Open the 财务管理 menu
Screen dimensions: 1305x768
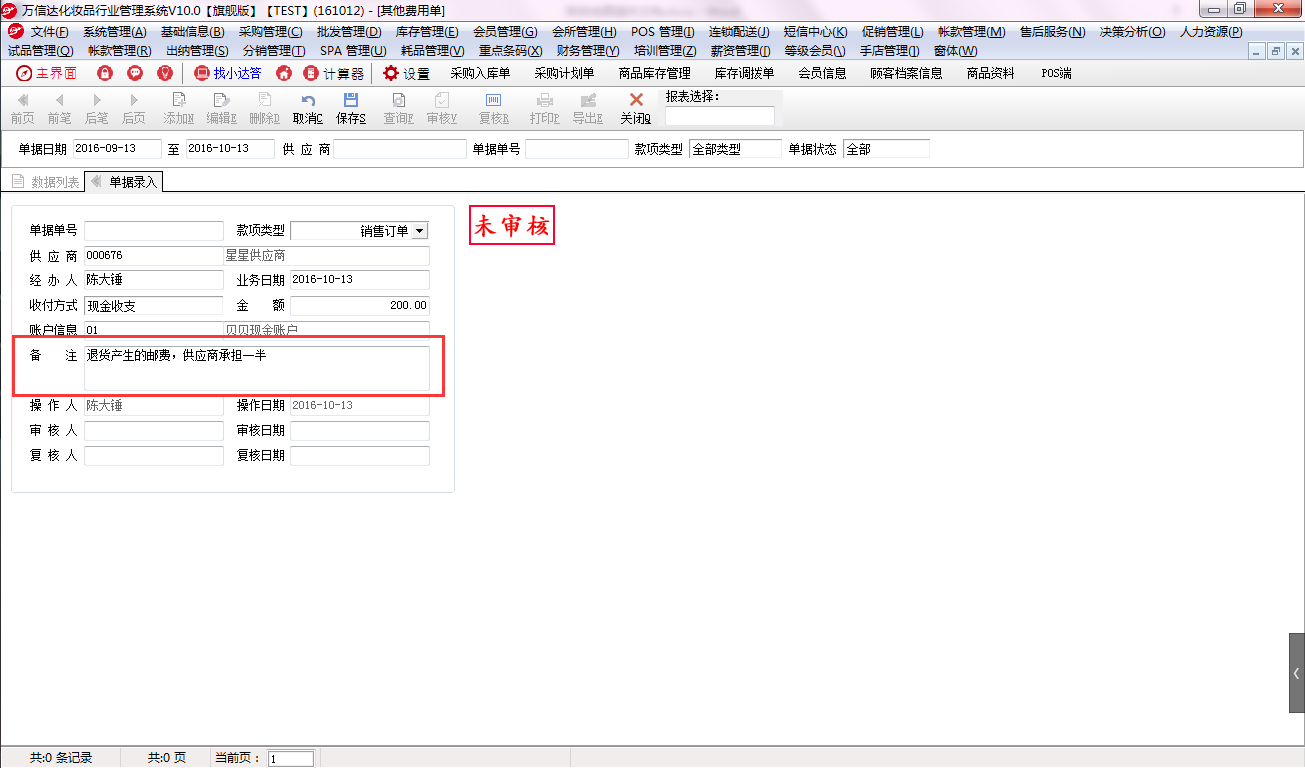click(x=588, y=50)
